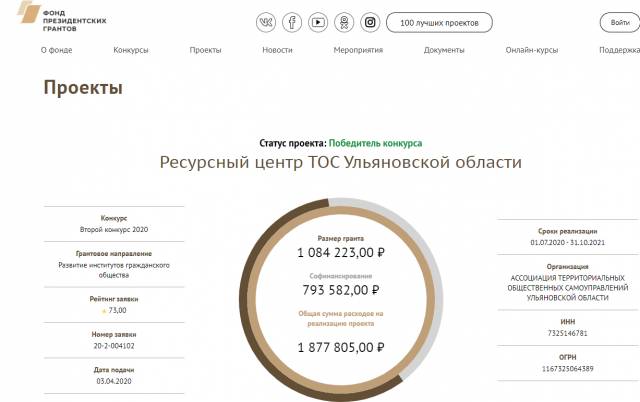Select the ИНН number 7325146781
This screenshot has height=402, width=640.
[567, 333]
